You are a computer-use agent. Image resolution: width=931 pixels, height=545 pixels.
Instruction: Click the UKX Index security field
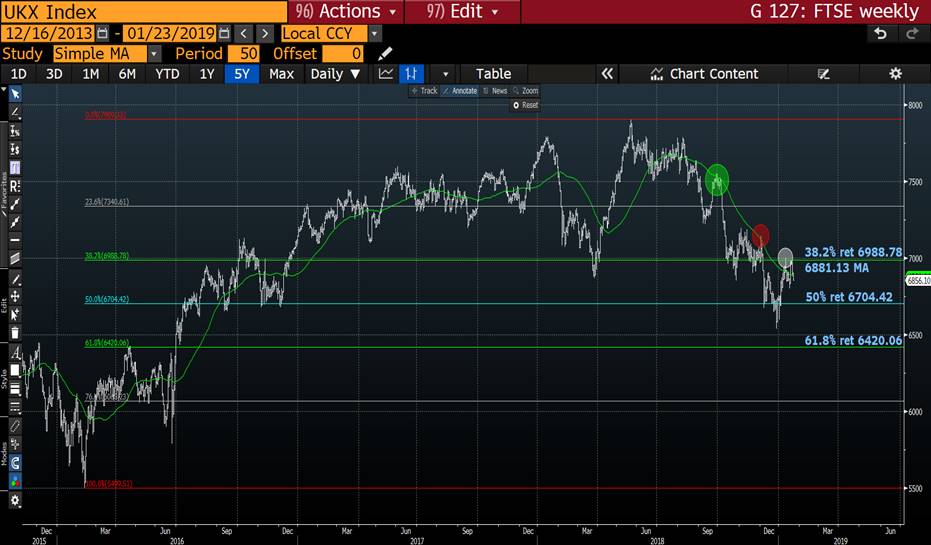pos(144,11)
